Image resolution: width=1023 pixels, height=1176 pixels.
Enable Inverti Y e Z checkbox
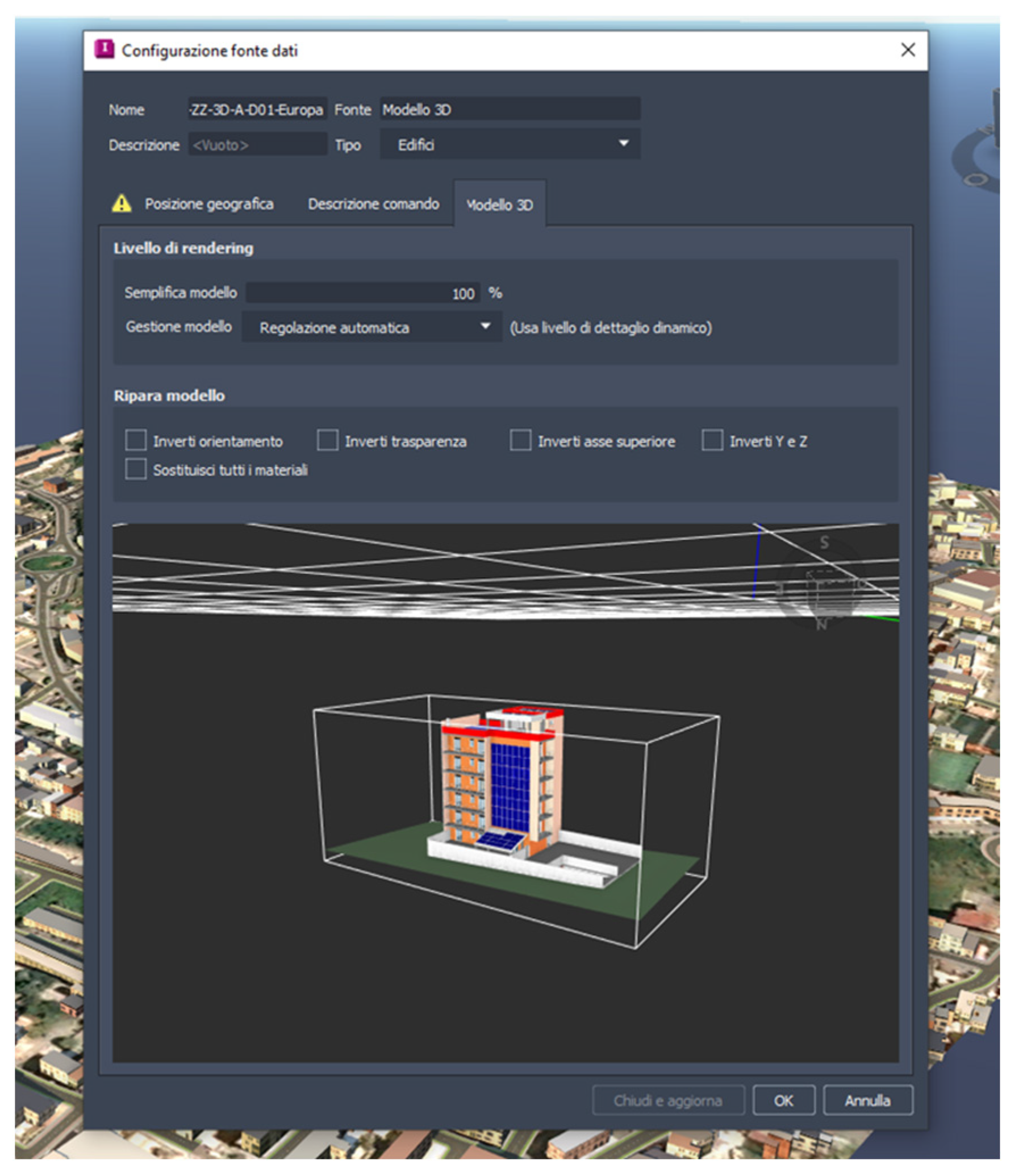coord(712,441)
